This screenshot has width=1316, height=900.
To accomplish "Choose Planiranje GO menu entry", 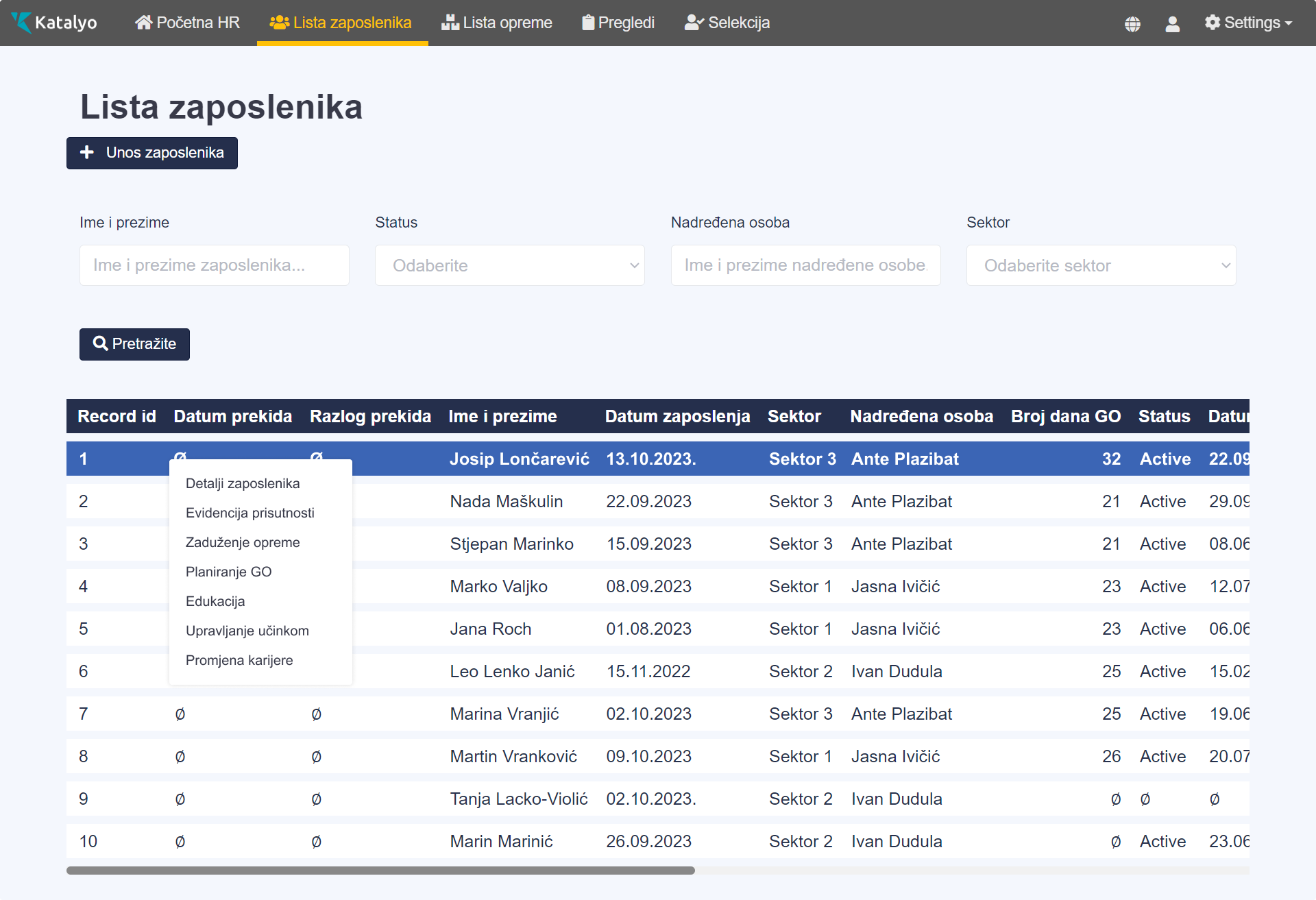I will click(228, 572).
